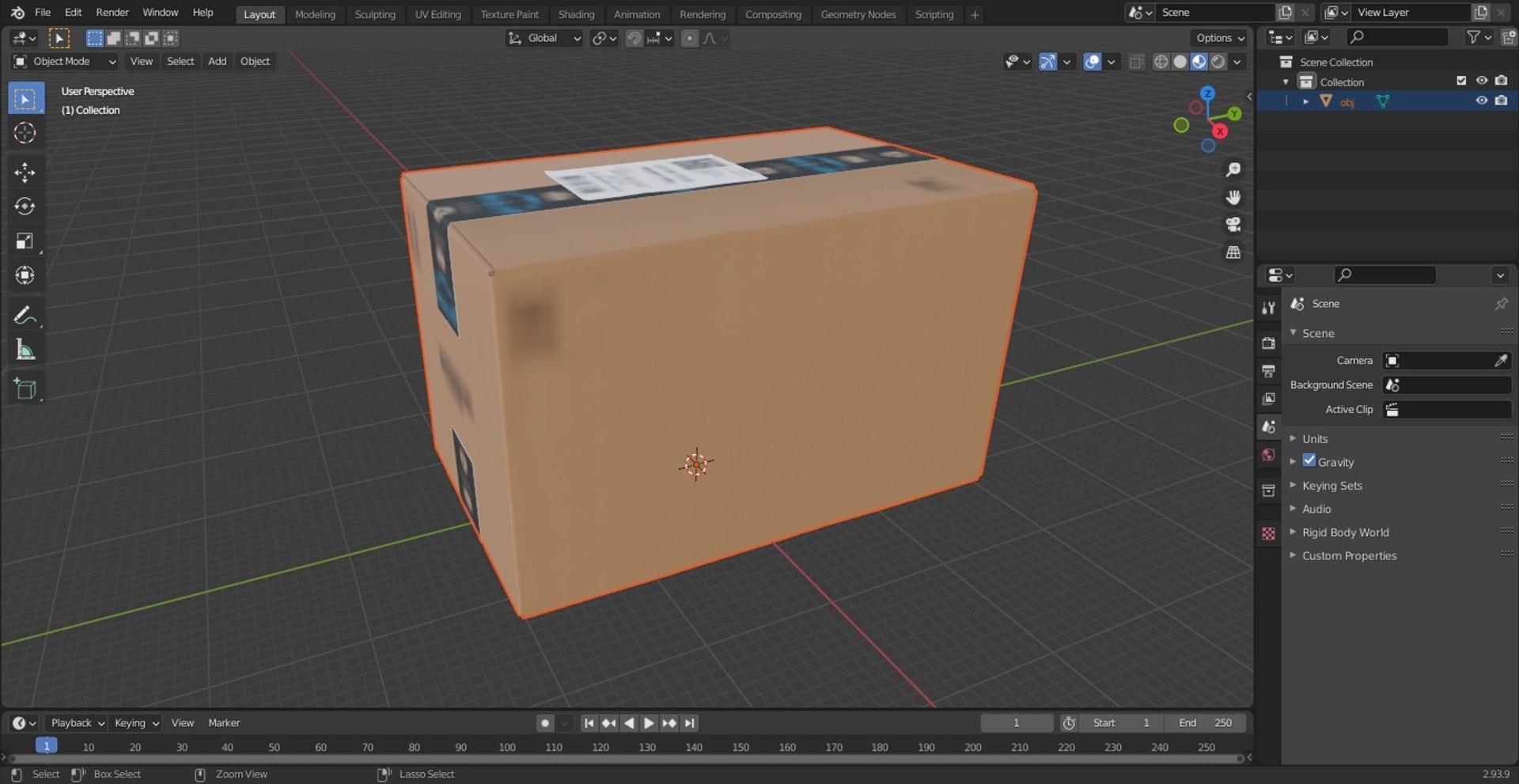
Task: Open the Global transform orientation dropdown
Action: click(x=544, y=38)
